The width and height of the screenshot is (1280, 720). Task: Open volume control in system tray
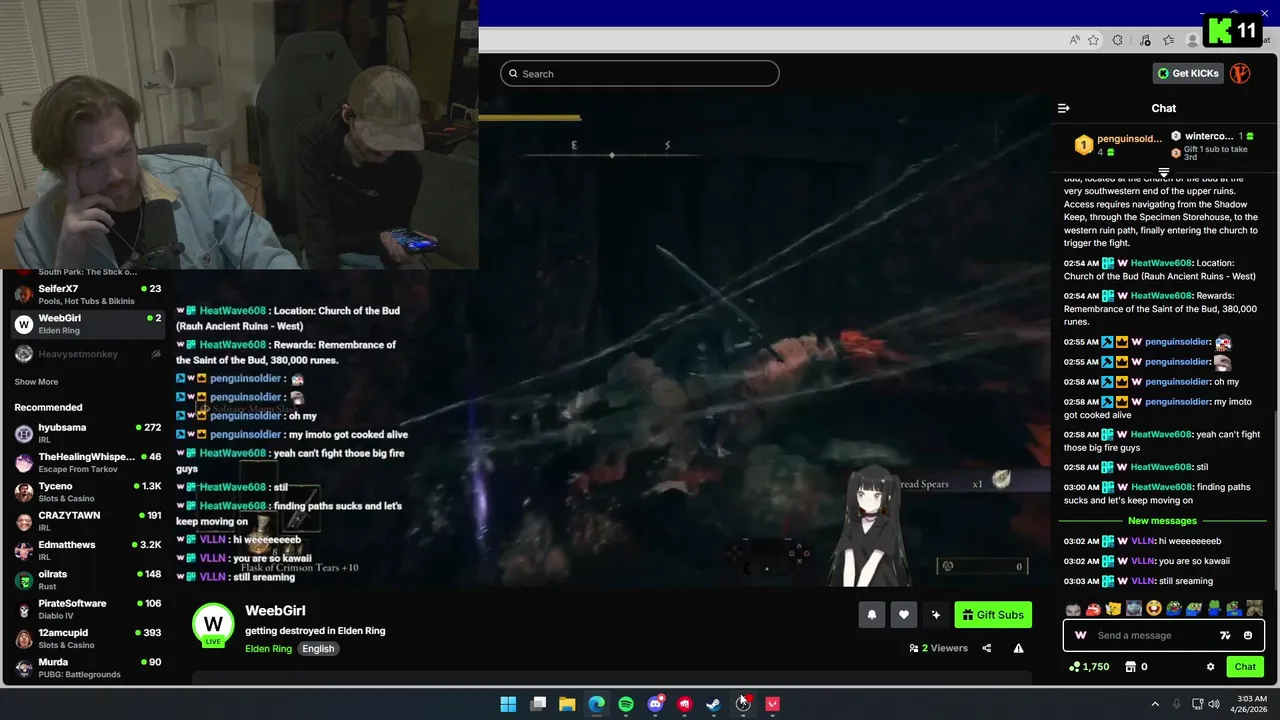(1213, 704)
